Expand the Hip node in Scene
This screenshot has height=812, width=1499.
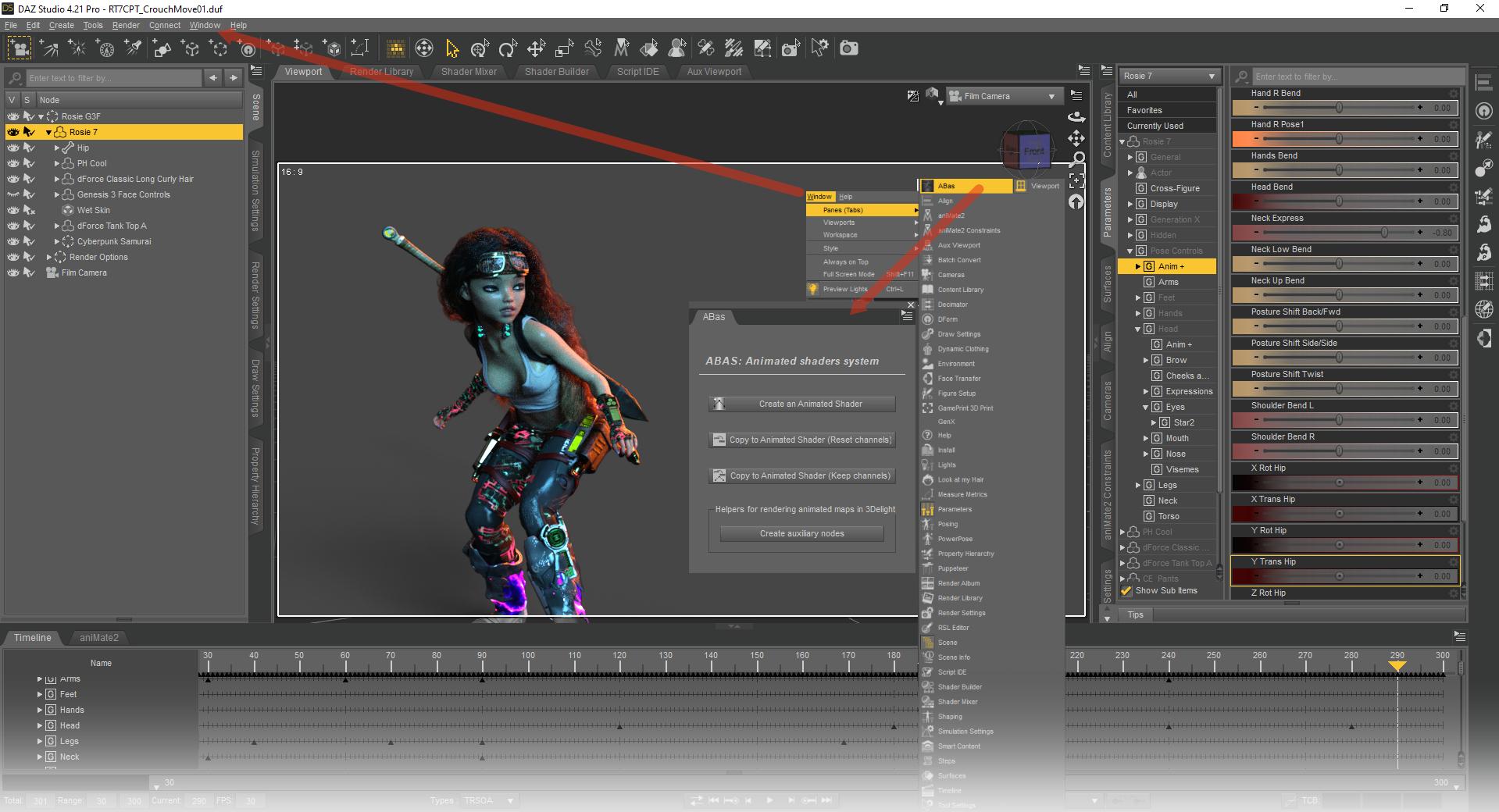(56, 148)
